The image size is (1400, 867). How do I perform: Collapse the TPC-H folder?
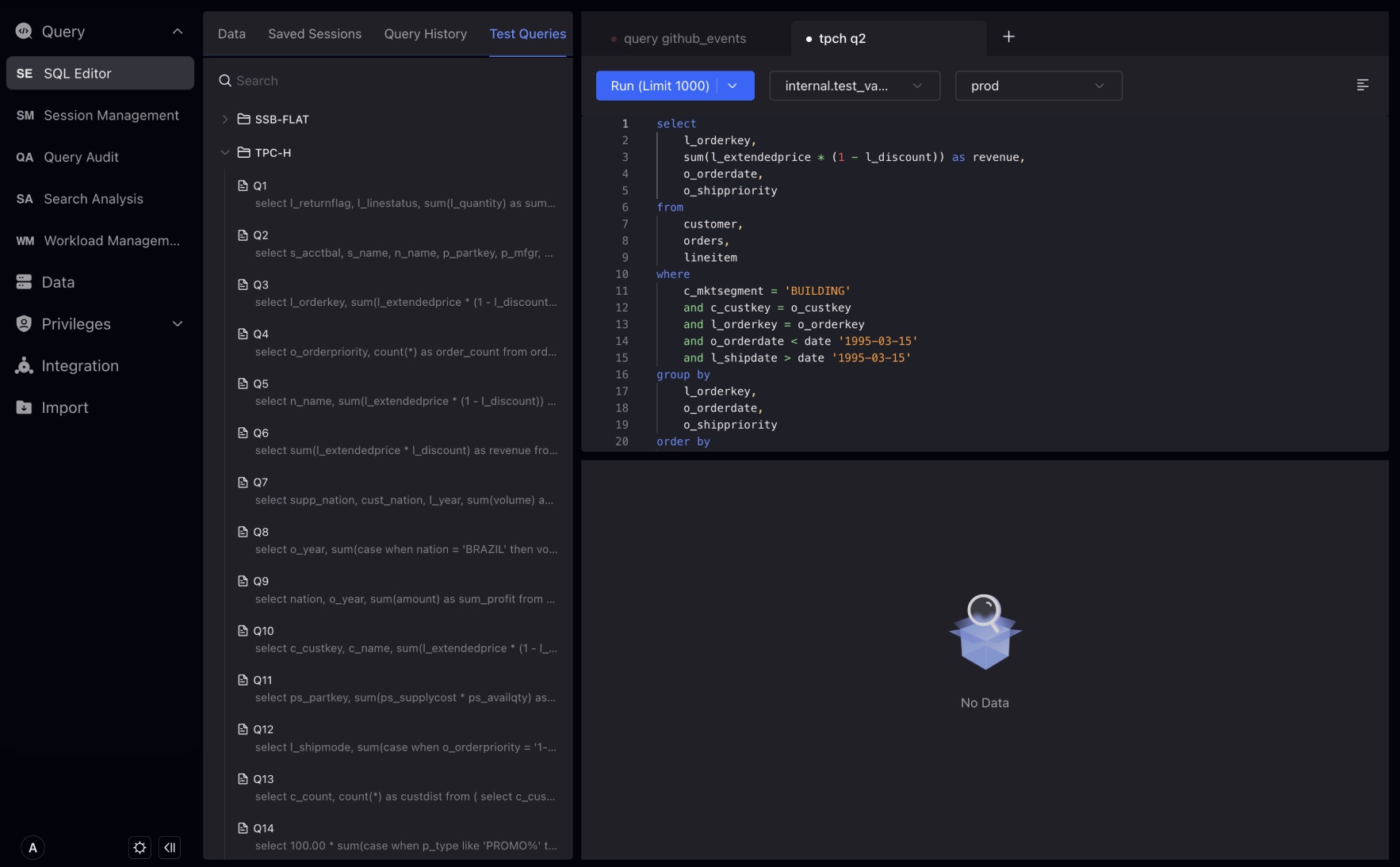tap(227, 152)
